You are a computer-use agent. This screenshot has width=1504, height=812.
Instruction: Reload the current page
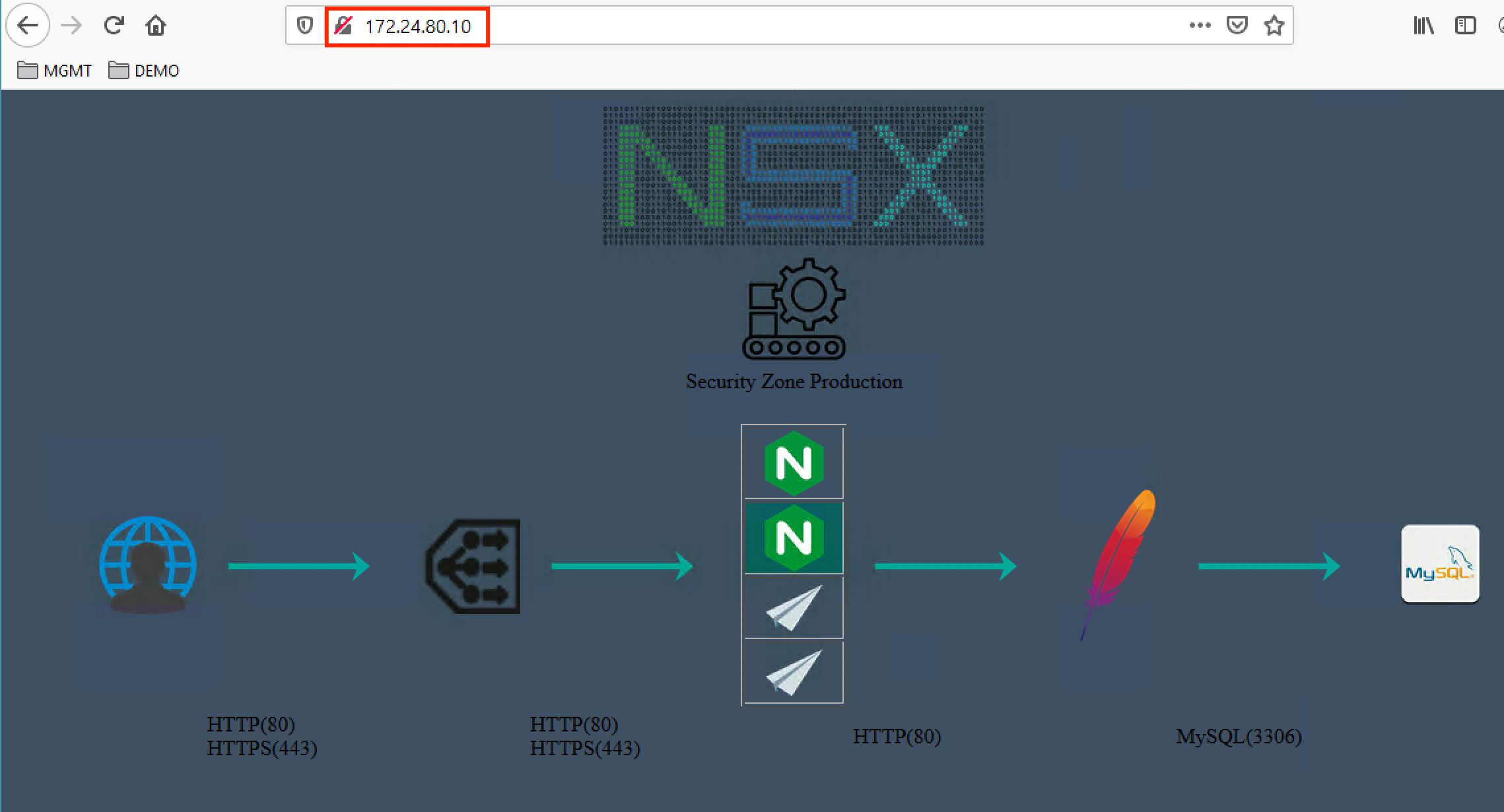(114, 26)
